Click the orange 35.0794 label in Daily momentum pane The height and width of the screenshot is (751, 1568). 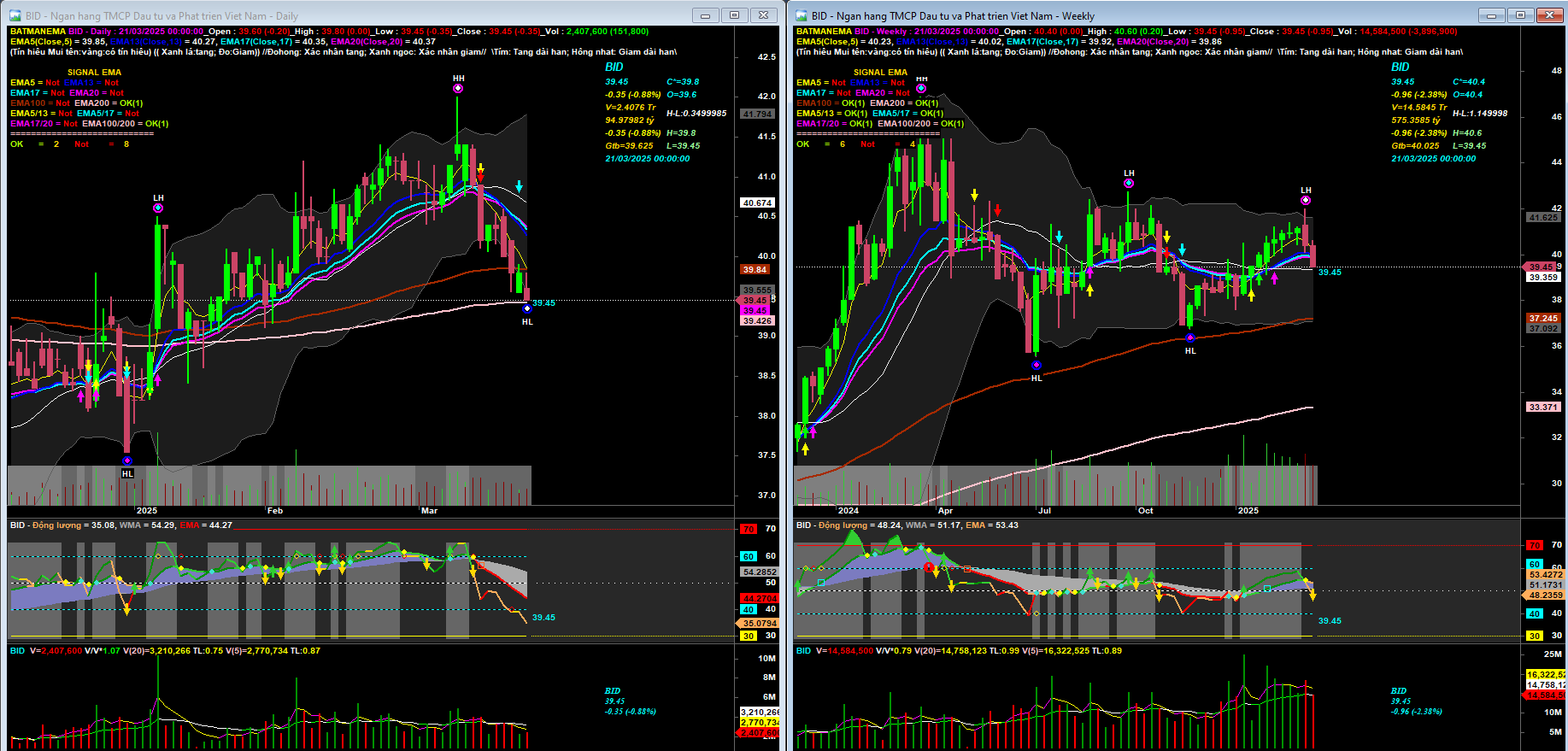click(759, 624)
